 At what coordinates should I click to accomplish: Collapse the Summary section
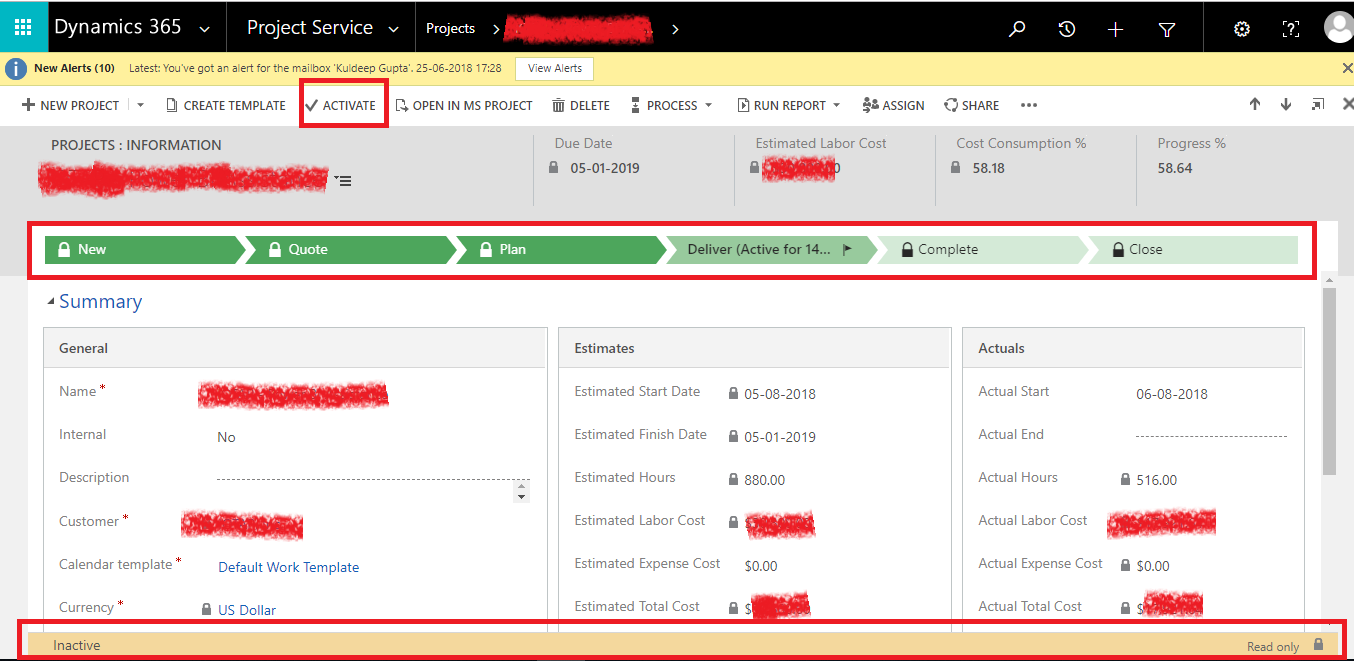coord(51,302)
